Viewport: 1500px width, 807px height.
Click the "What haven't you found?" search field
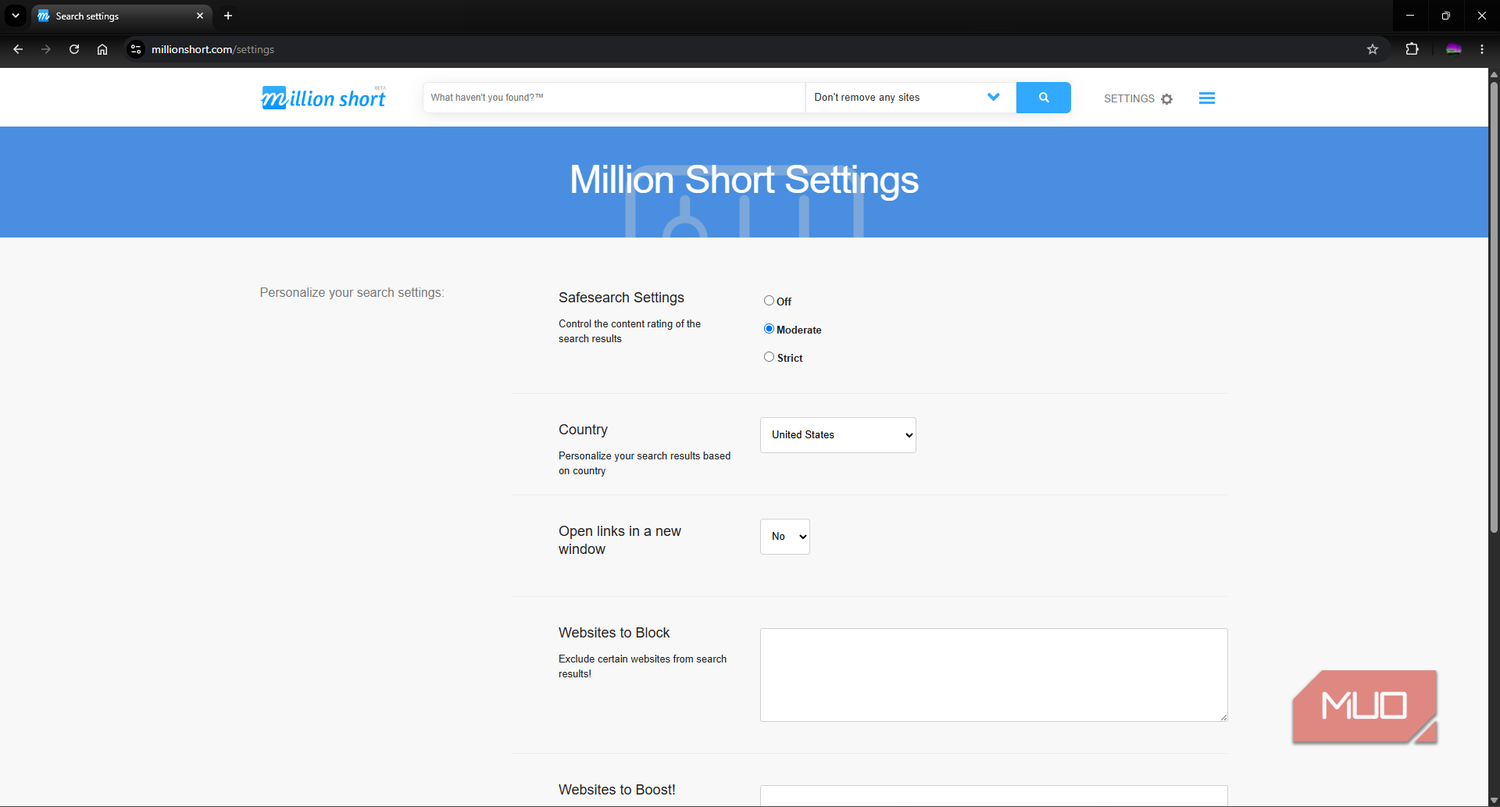tap(614, 98)
